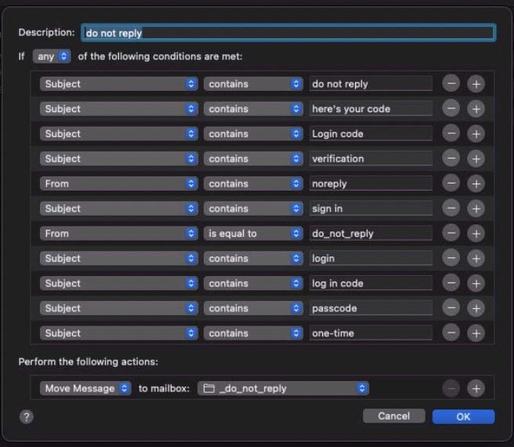Open Subject dropdown in 'passcode' row

pos(119,308)
